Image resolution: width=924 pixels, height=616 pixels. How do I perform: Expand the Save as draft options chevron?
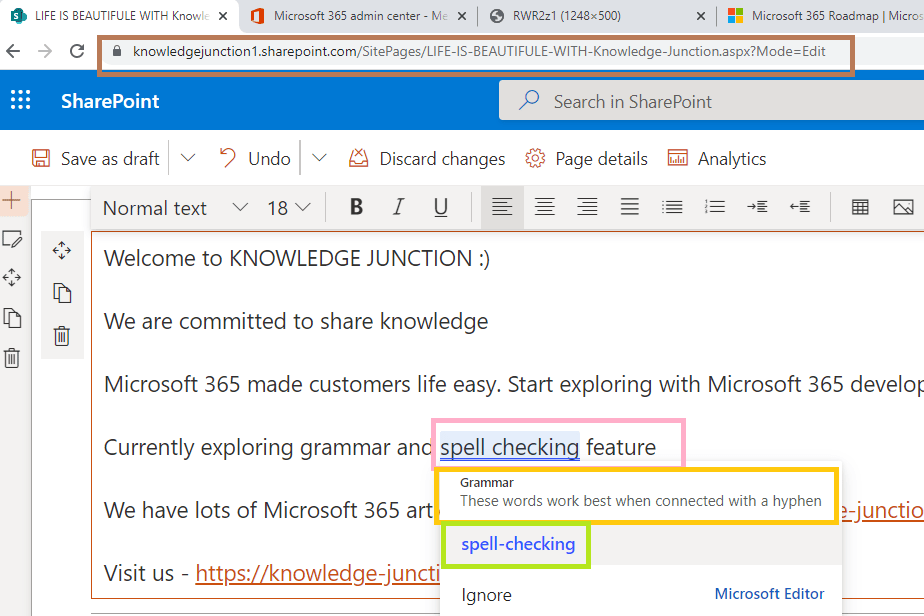[x=187, y=158]
